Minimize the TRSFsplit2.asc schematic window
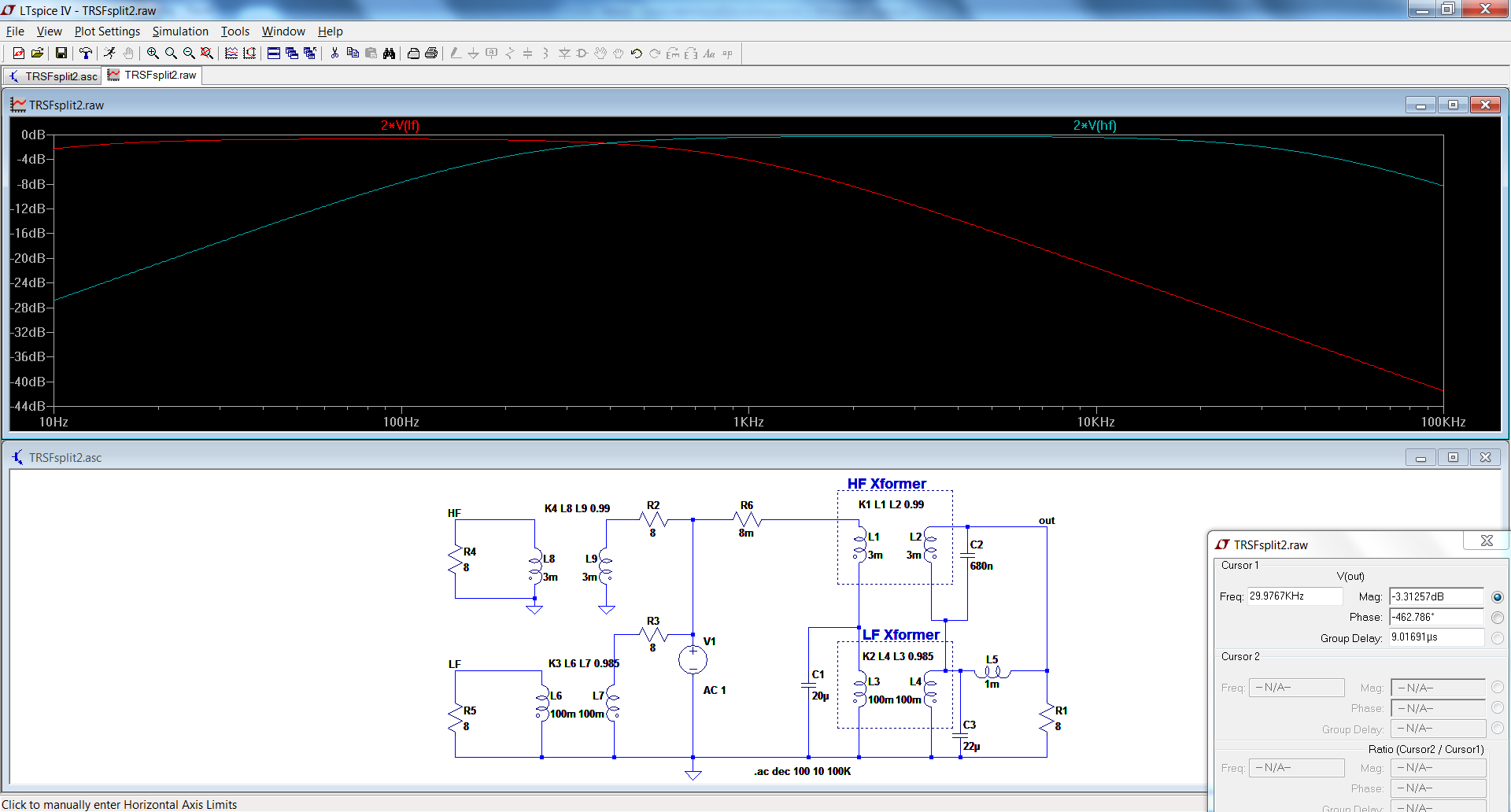This screenshot has width=1511, height=812. (x=1420, y=458)
